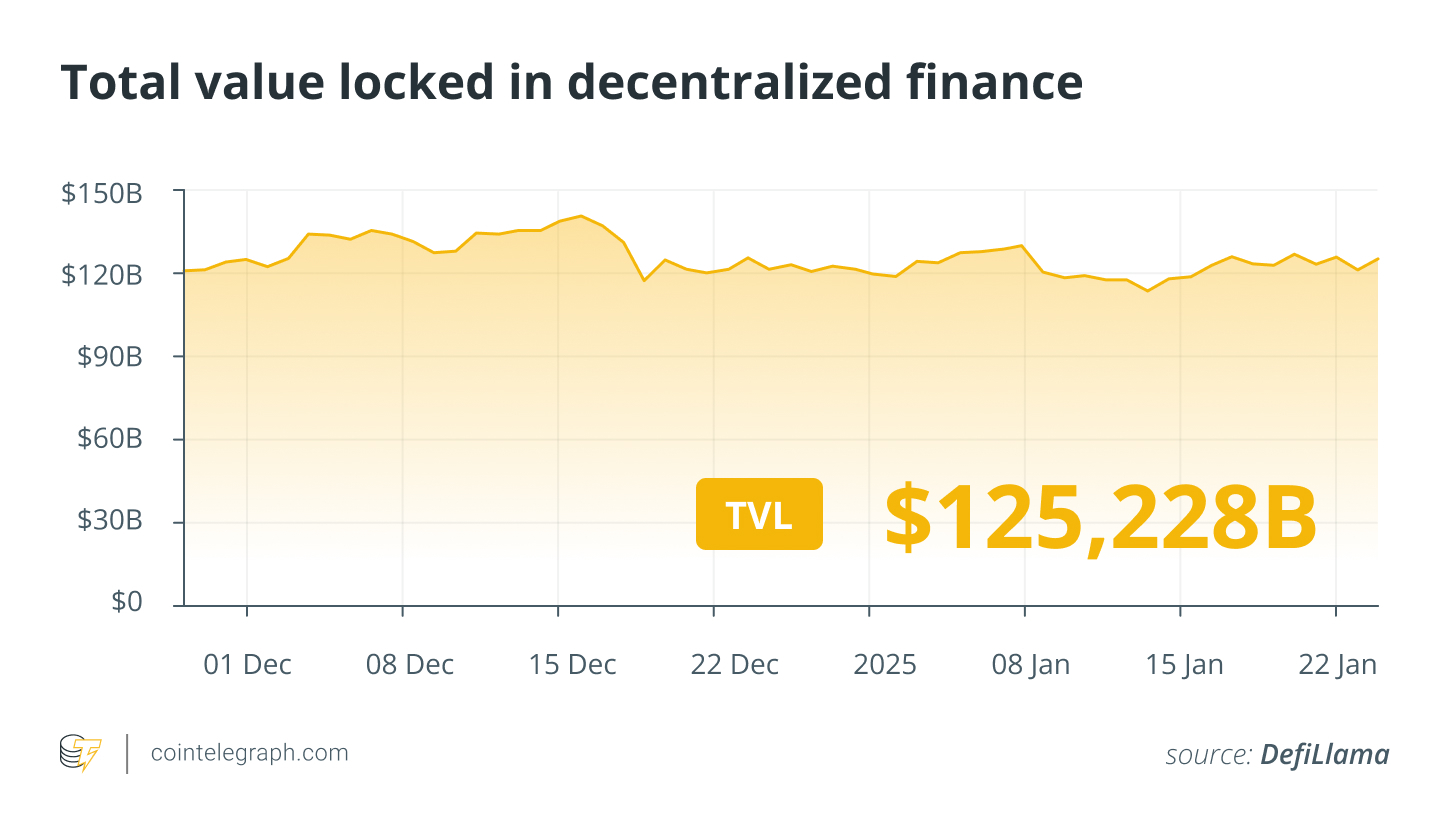
Task: Choose the 22 Jan date label
Action: [1337, 664]
